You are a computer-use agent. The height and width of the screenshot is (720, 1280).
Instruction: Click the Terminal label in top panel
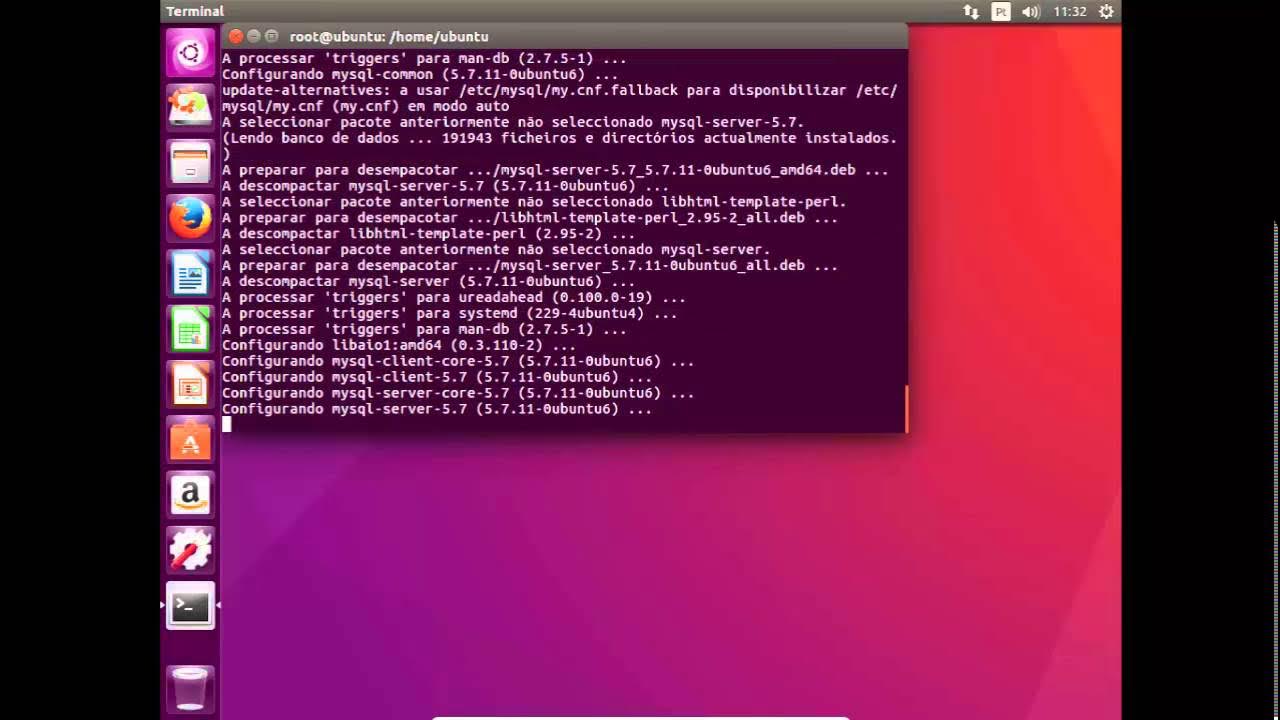(195, 11)
